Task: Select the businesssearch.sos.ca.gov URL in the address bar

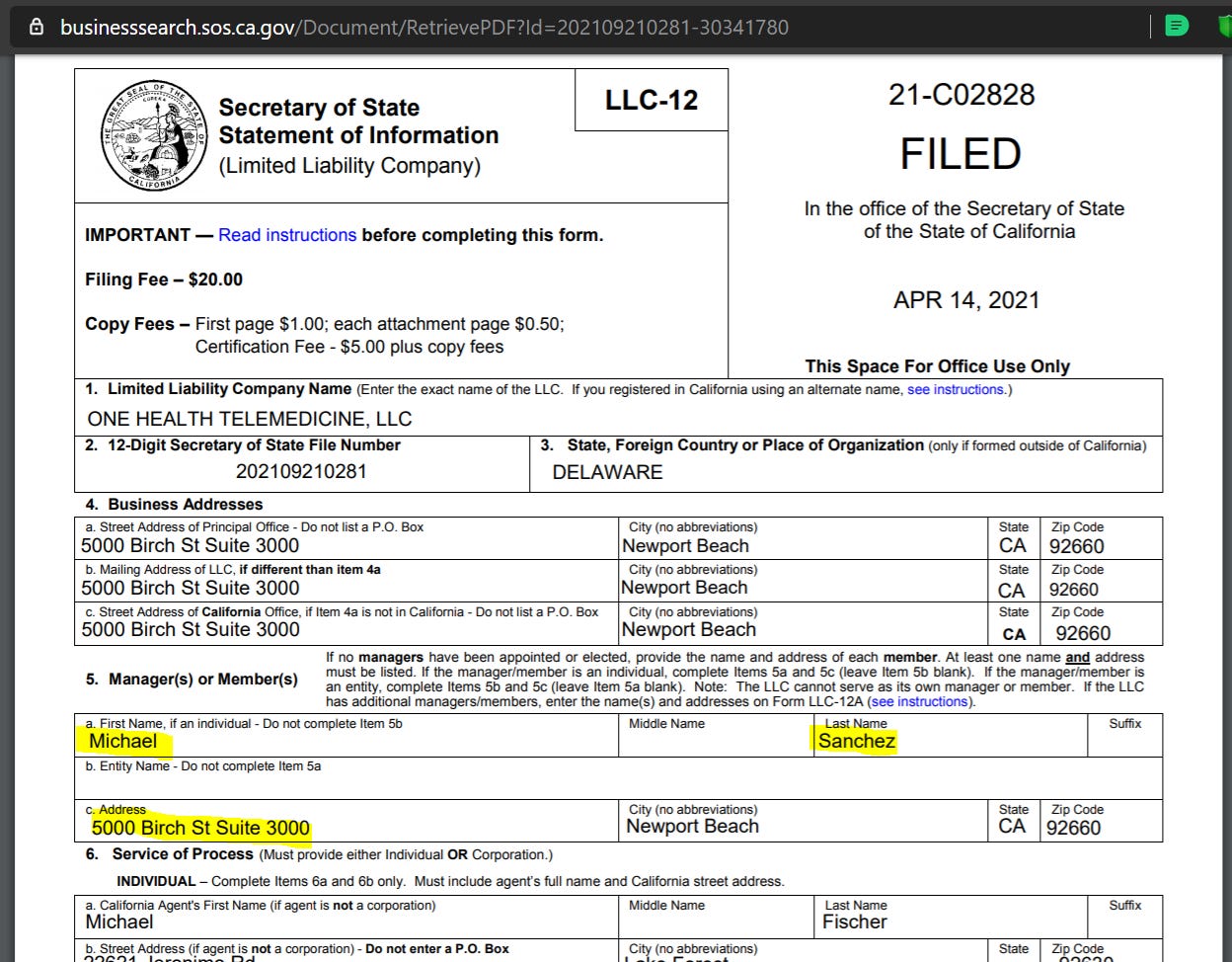Action: point(424,27)
